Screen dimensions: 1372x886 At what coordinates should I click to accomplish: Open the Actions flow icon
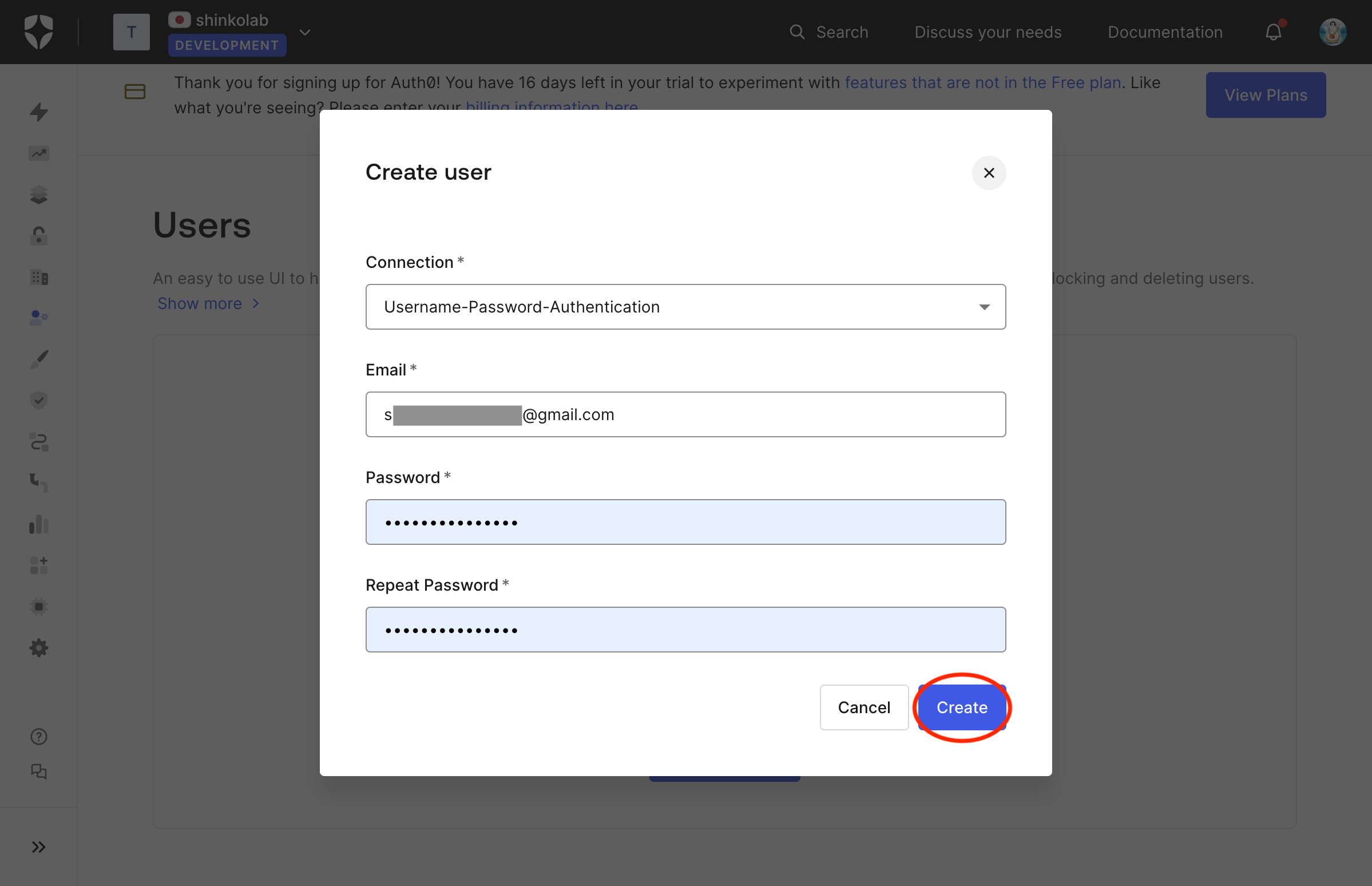(x=38, y=442)
